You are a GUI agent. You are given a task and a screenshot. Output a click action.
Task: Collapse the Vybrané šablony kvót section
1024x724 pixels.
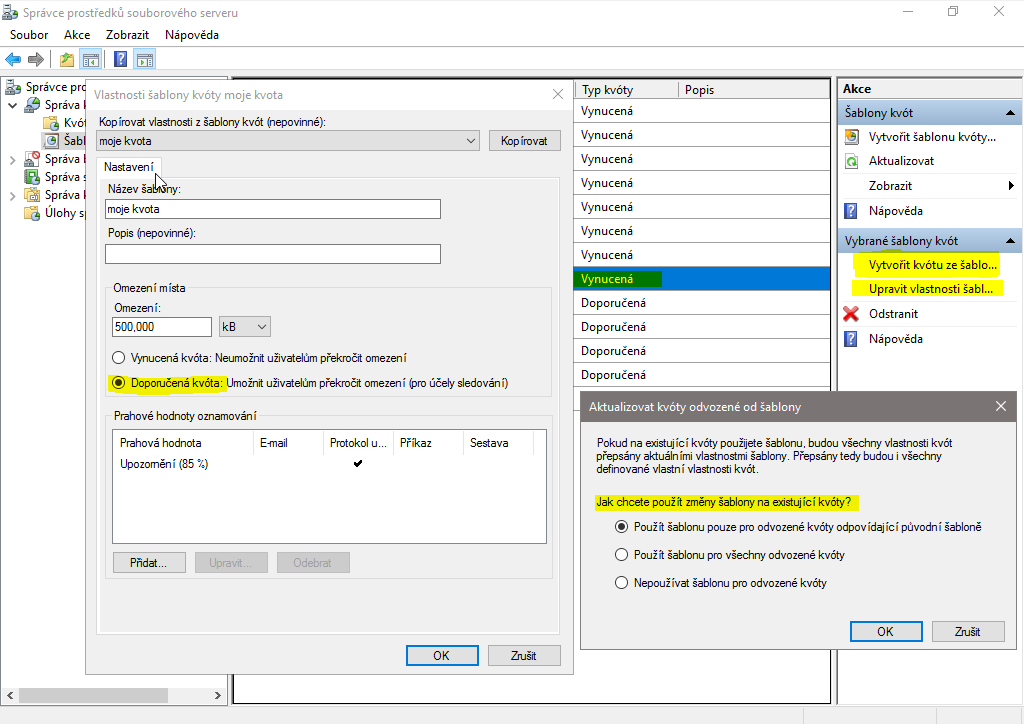(x=1010, y=241)
